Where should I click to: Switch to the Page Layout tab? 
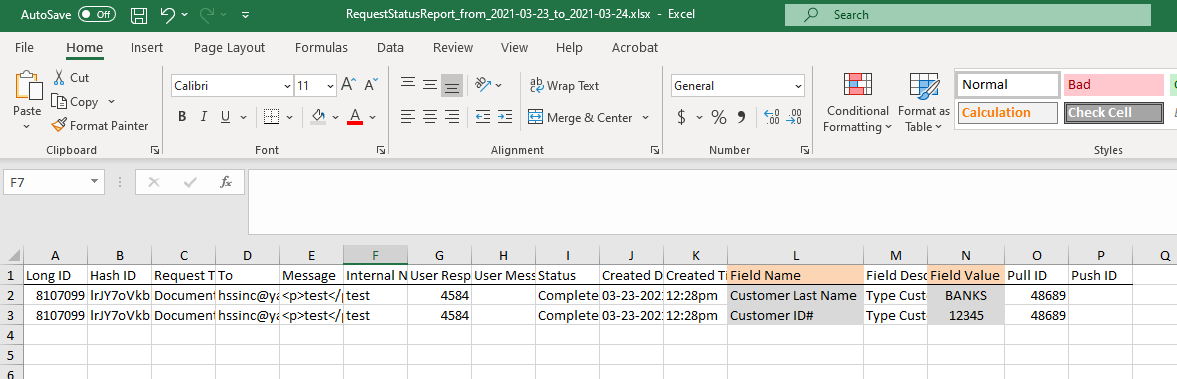(229, 47)
